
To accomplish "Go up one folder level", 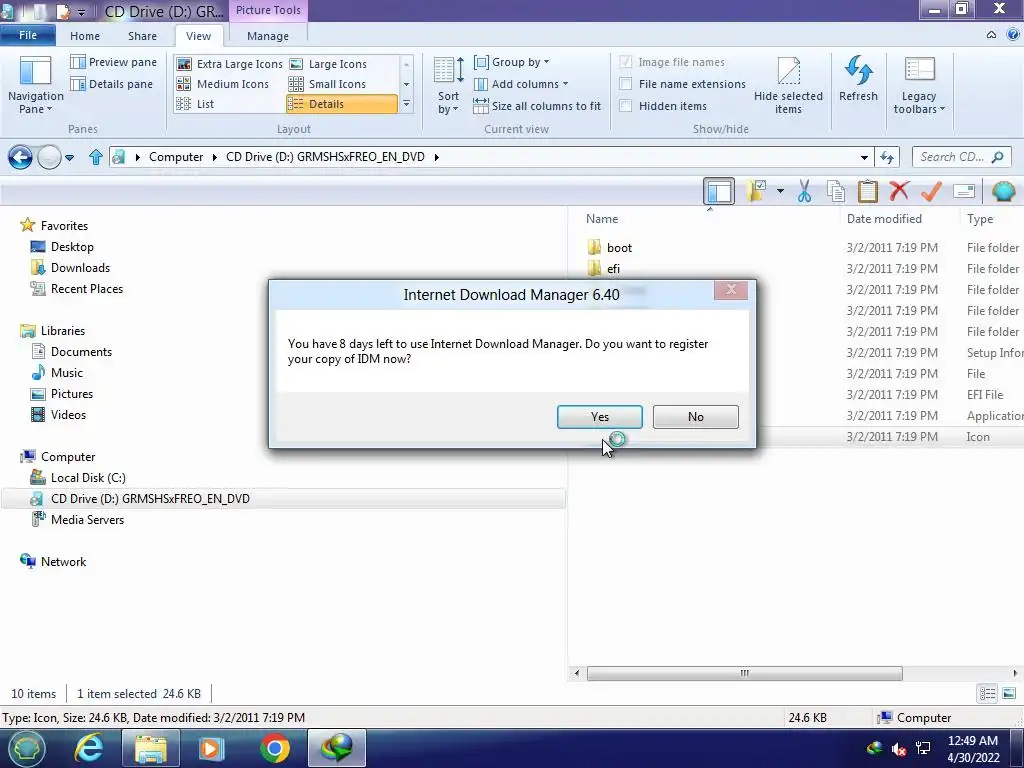I will pyautogui.click(x=96, y=157).
